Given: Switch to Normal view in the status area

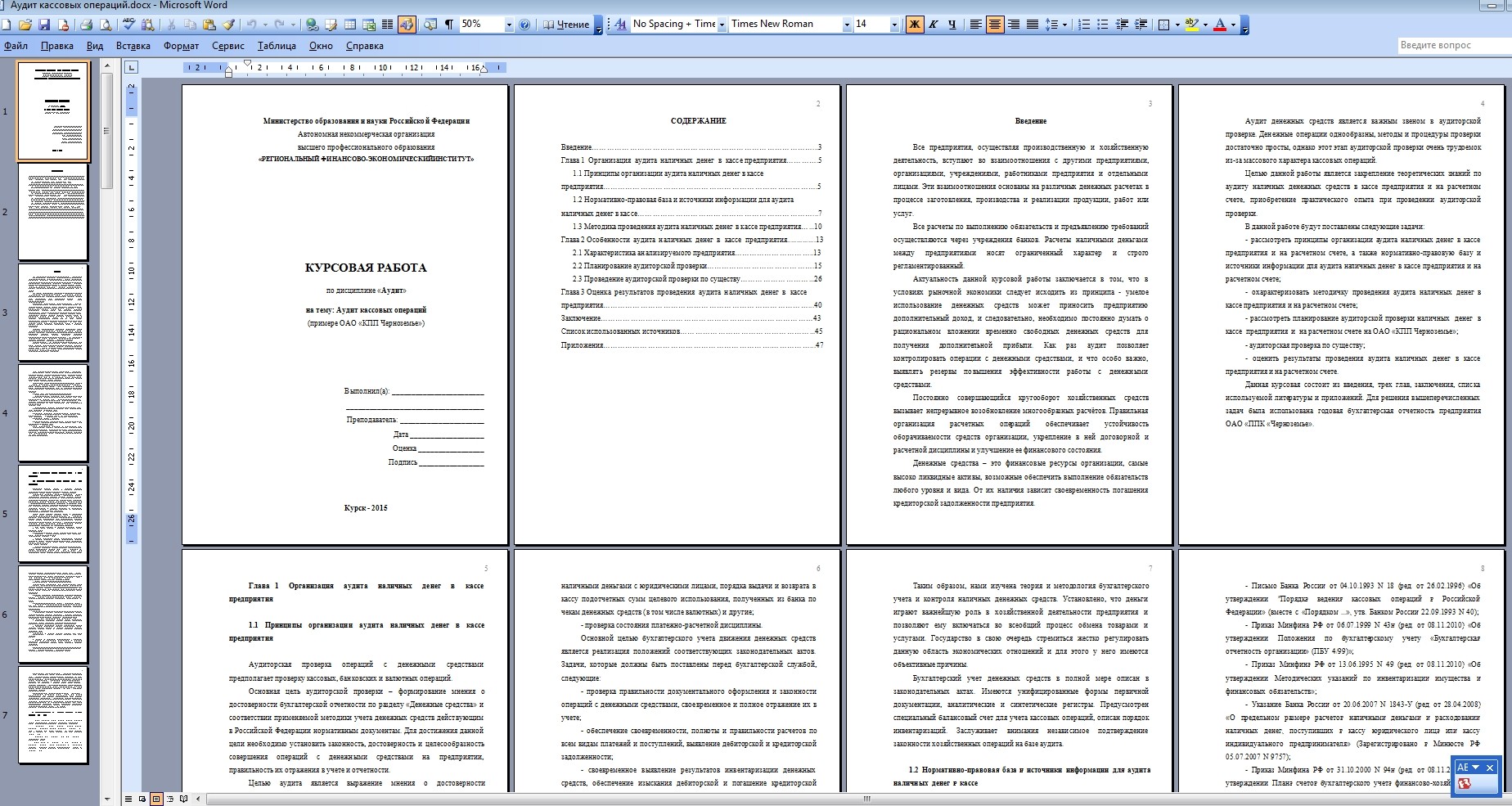Looking at the screenshot, I should 128,799.
